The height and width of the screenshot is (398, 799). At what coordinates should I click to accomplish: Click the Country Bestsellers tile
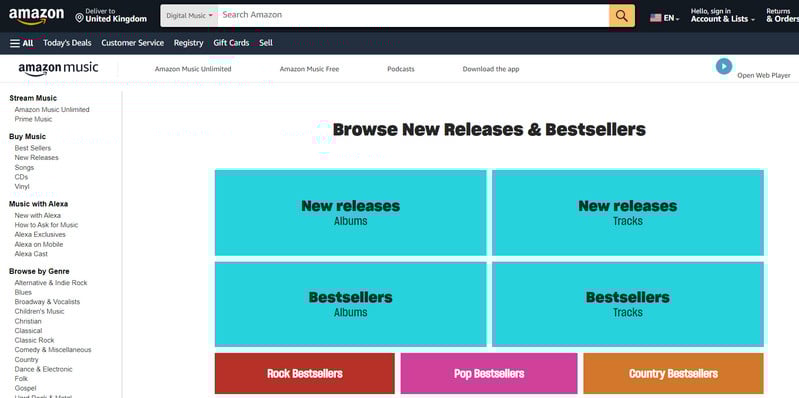(x=674, y=374)
